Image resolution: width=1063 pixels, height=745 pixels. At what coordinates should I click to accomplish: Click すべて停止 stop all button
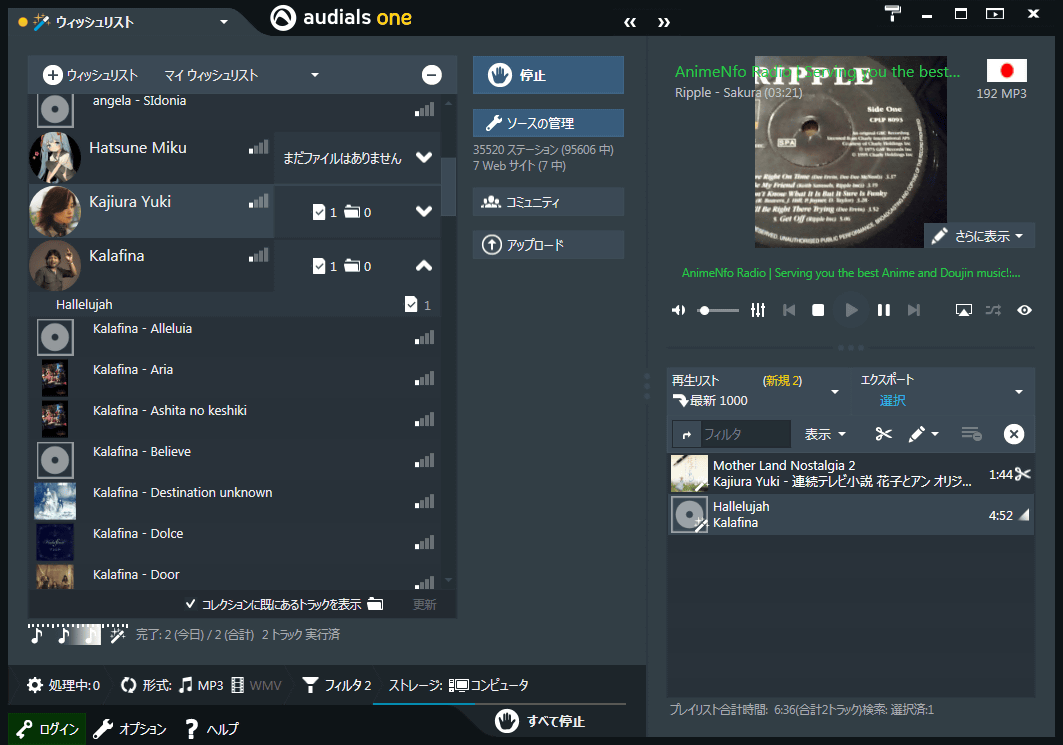tap(540, 721)
